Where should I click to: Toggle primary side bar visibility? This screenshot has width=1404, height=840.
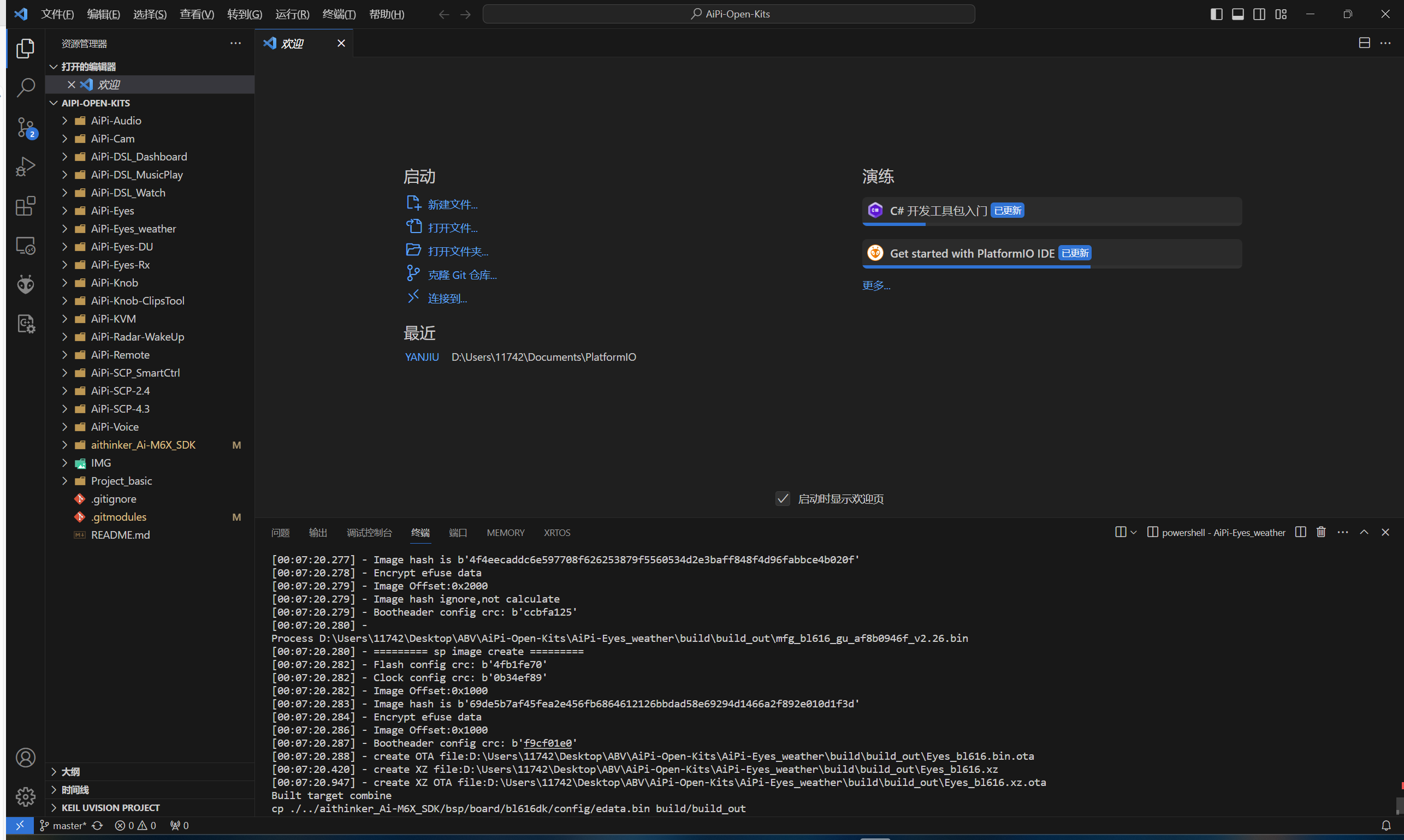click(1217, 14)
